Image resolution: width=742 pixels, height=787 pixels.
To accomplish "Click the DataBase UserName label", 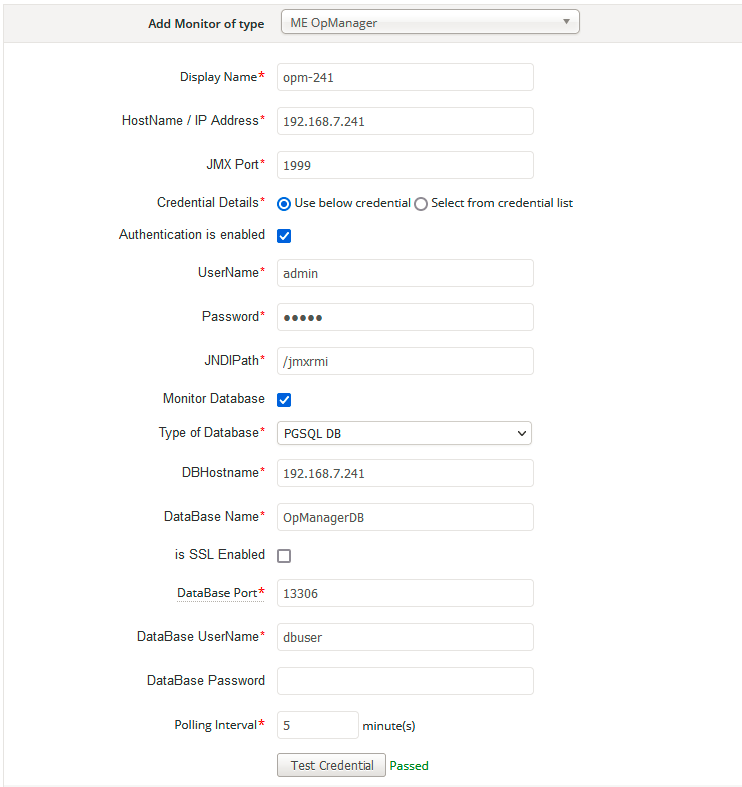I will pyautogui.click(x=201, y=636).
